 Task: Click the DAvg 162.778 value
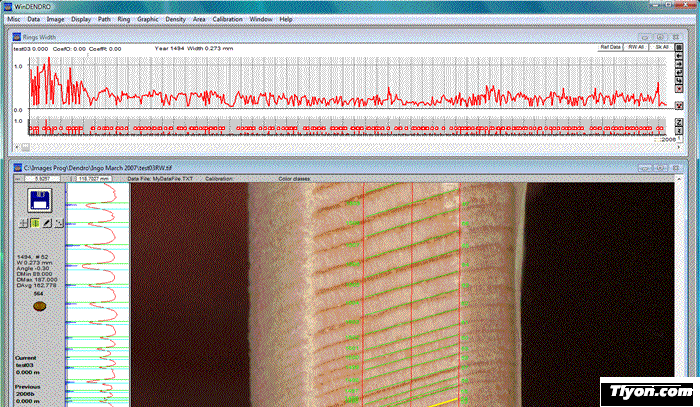click(x=37, y=285)
